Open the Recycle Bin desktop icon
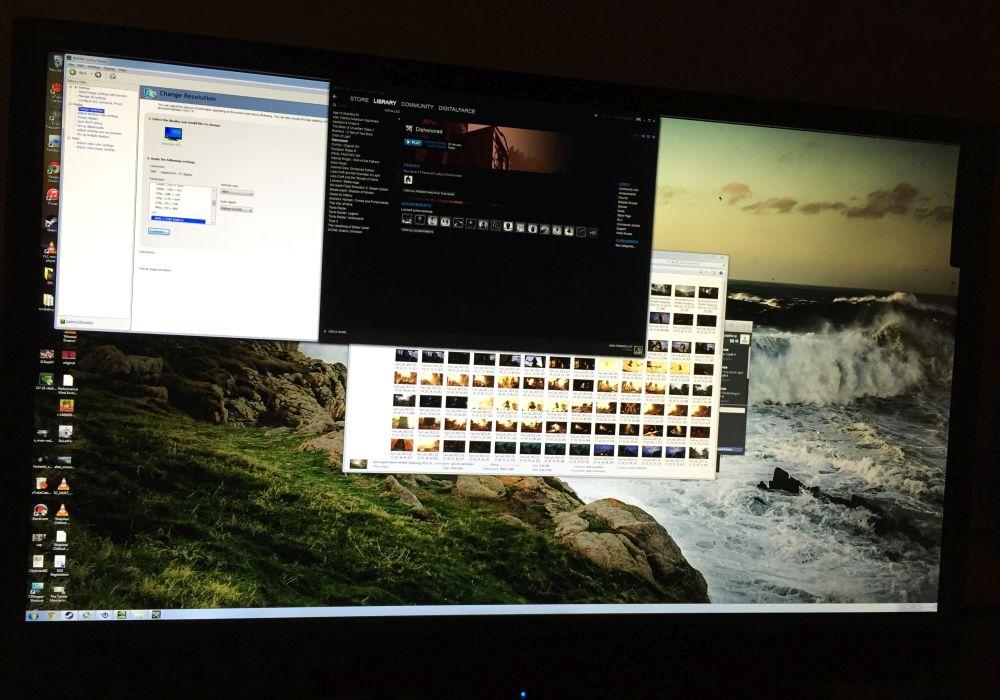Viewport: 1000px width, 700px height. point(55,62)
